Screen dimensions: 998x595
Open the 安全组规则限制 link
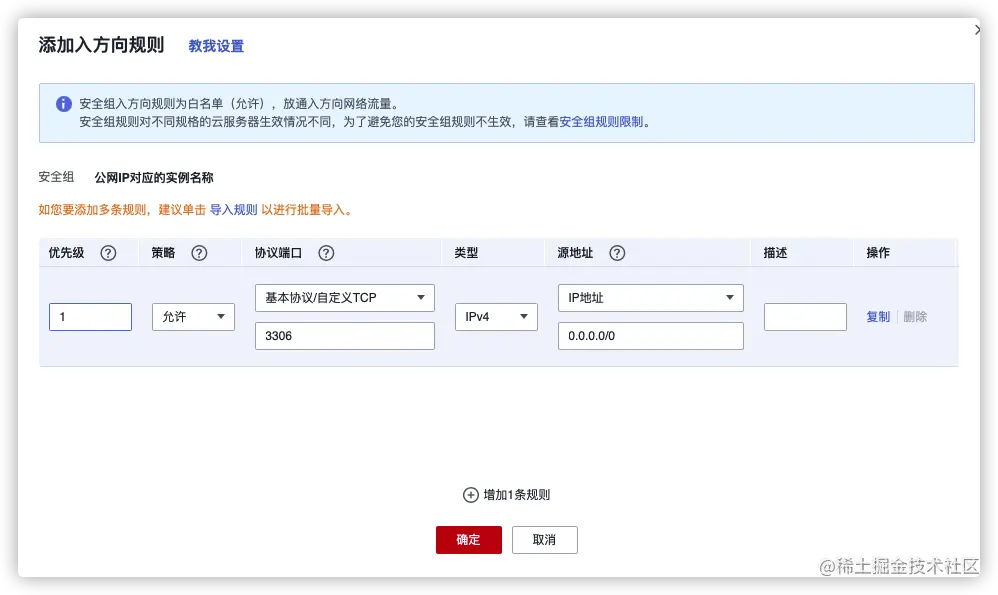tap(601, 122)
